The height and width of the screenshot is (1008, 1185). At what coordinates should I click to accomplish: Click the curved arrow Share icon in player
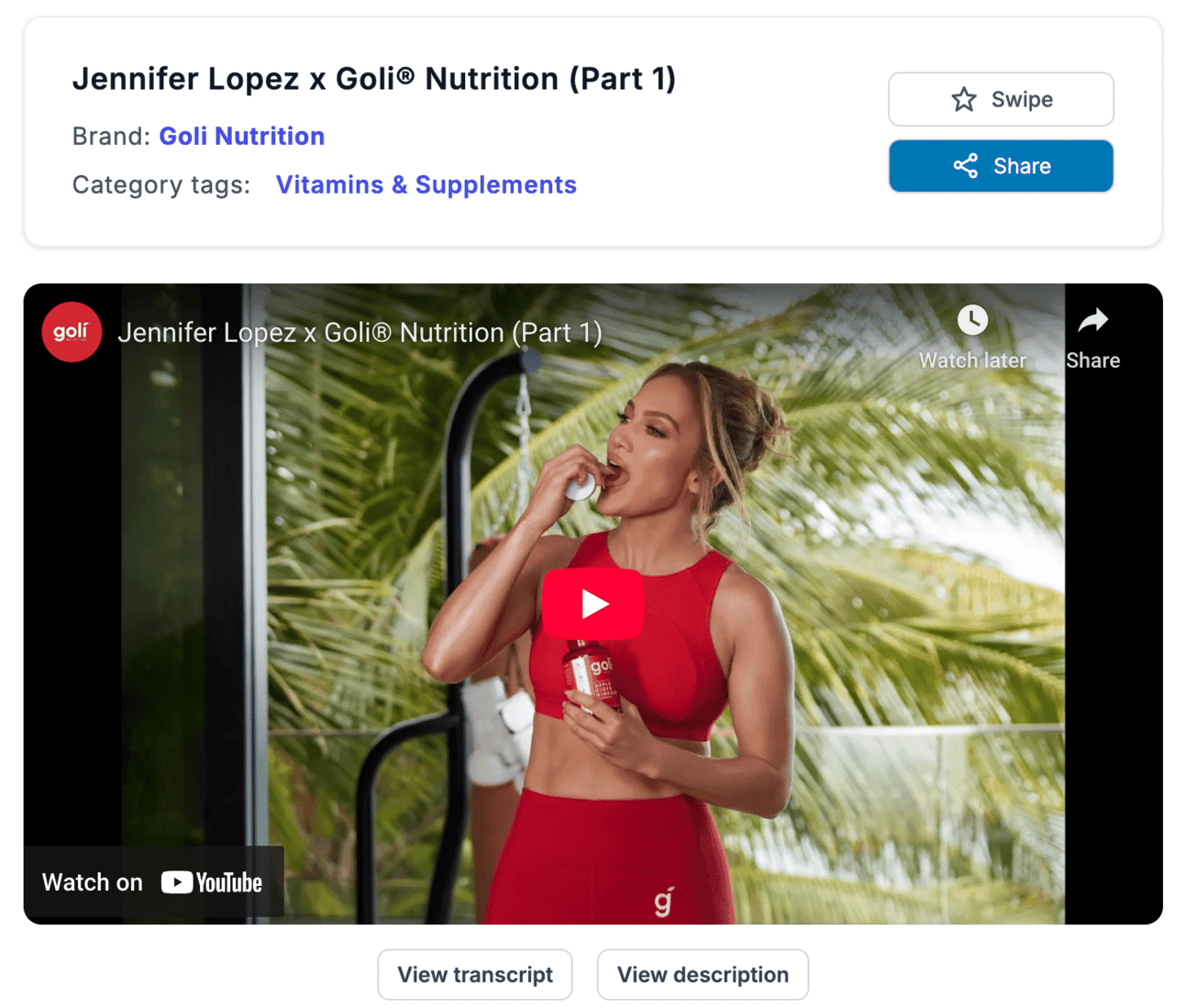[1092, 320]
